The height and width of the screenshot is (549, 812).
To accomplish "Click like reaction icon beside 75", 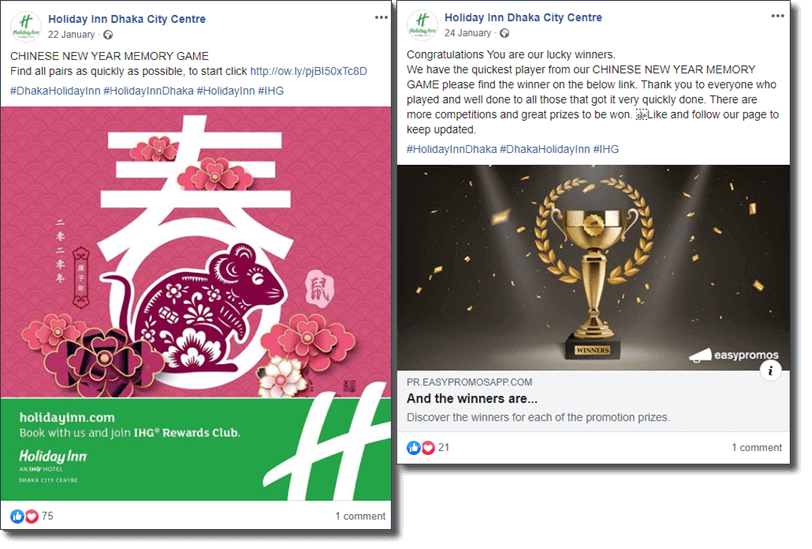I will click(17, 516).
